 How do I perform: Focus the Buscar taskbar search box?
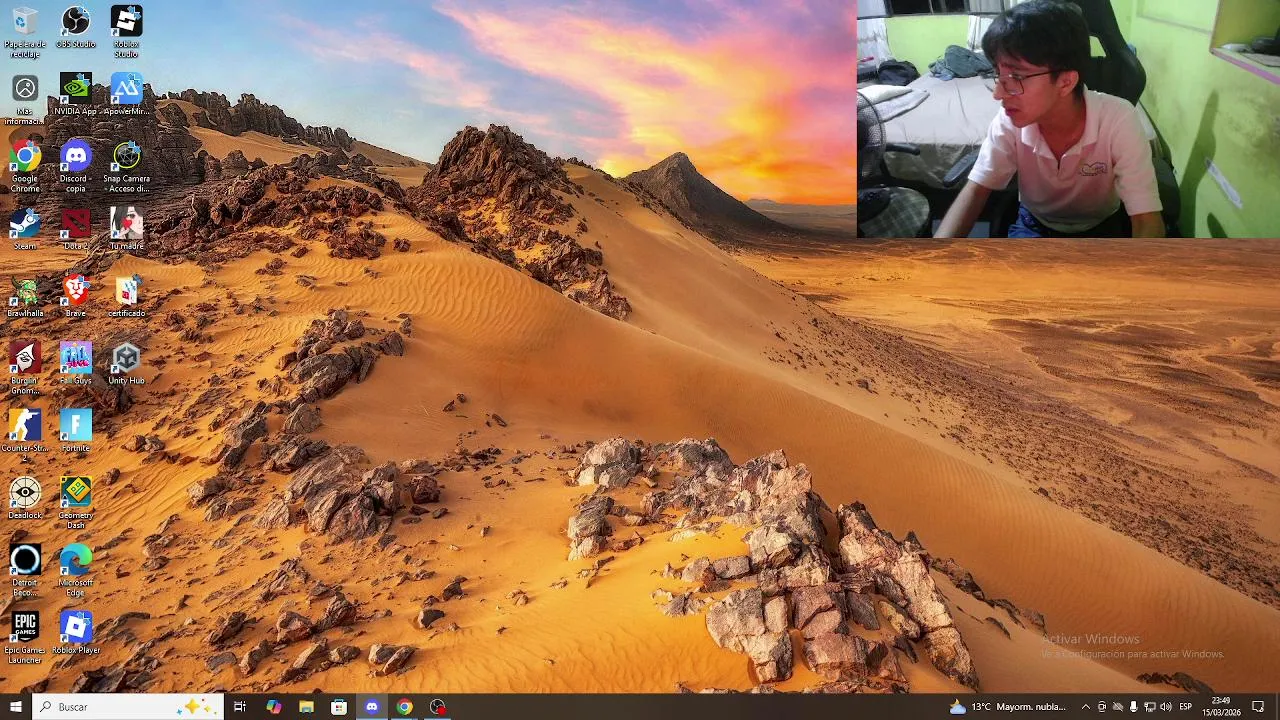pos(127,707)
